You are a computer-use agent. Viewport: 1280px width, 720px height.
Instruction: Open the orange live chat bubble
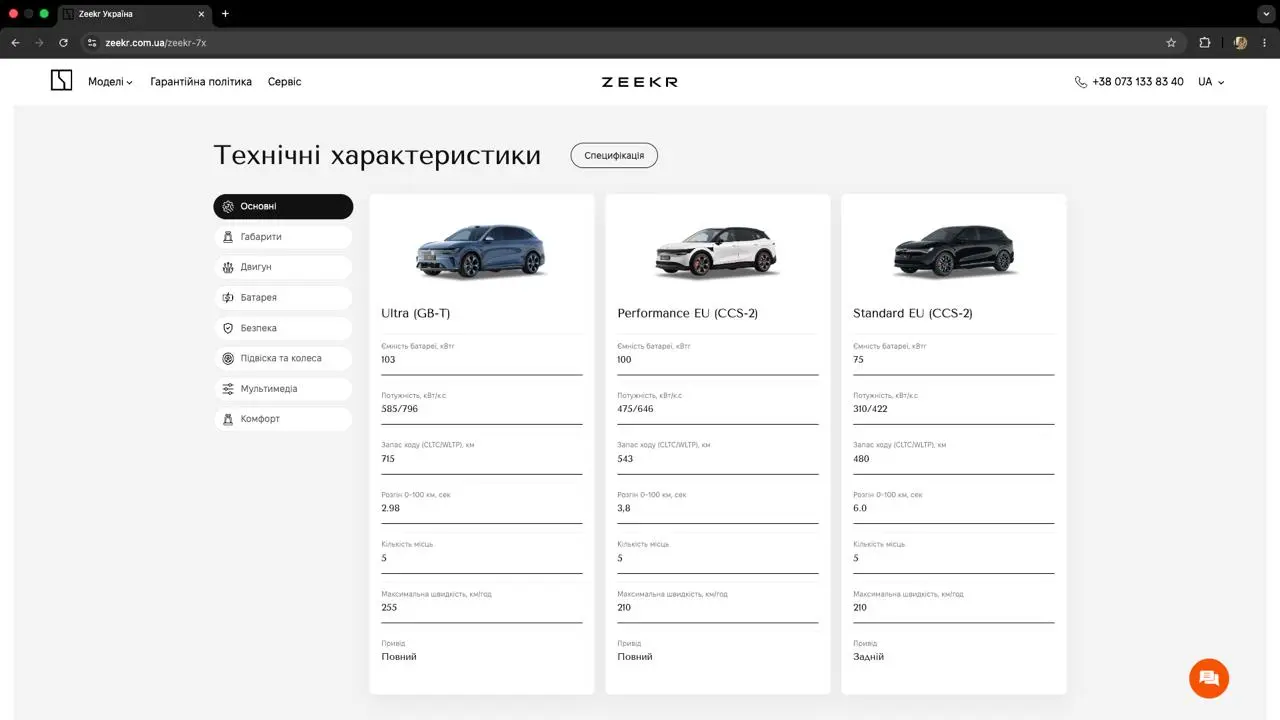click(x=1208, y=678)
